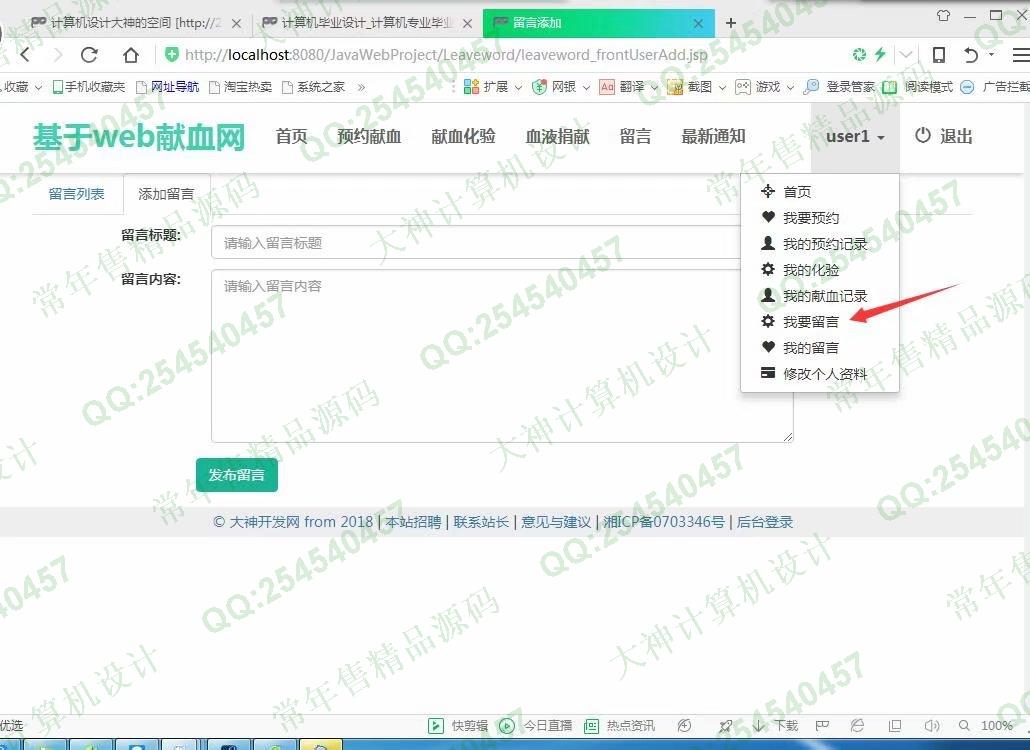Viewport: 1030px width, 750px height.
Task: Expand the 截图 screenshot dropdown
Action: pos(723,87)
